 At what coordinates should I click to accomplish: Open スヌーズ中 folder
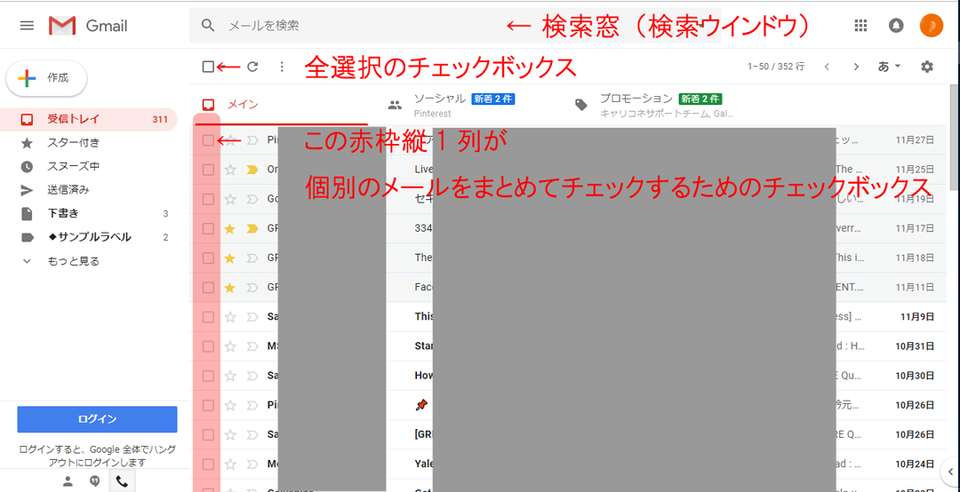point(89,166)
